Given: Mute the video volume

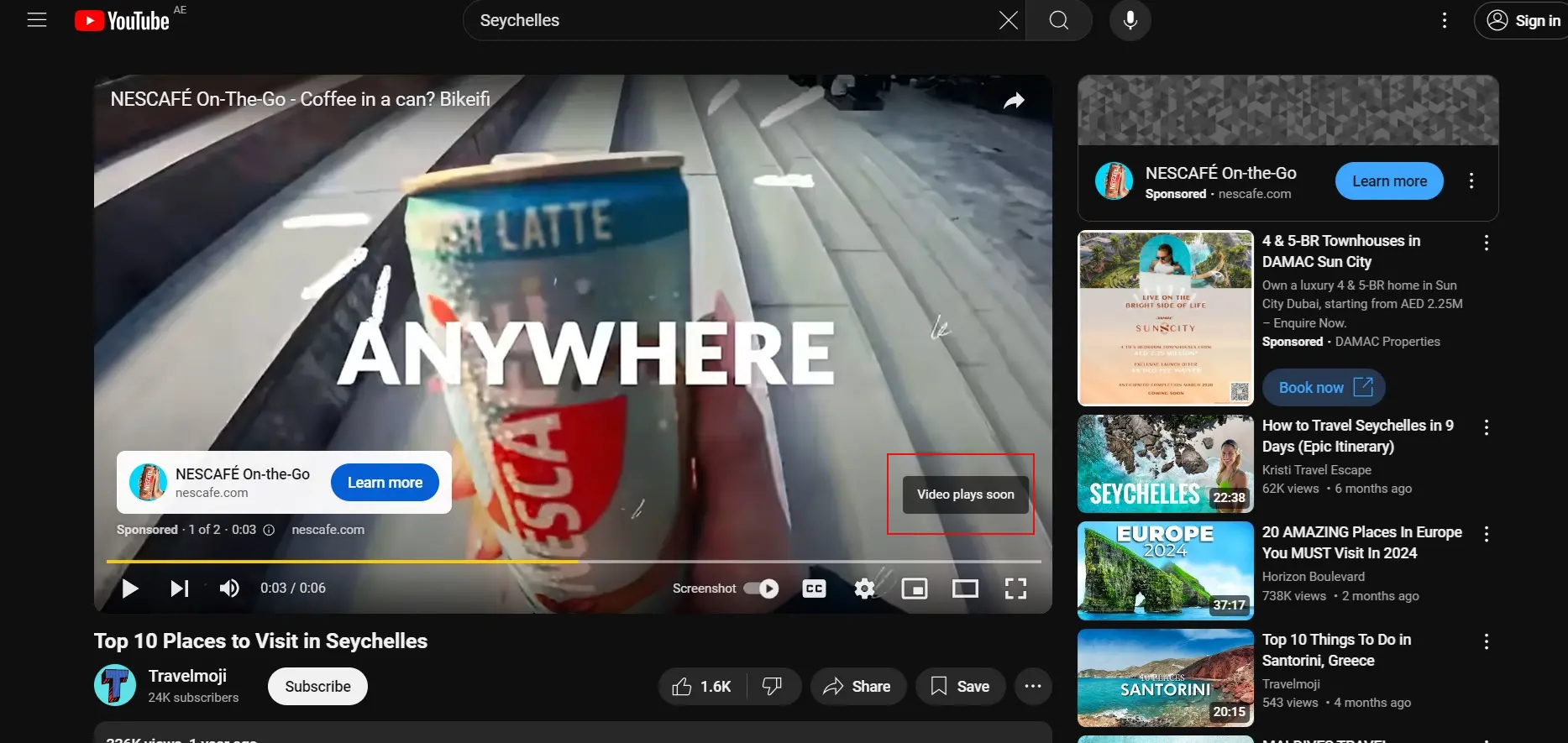Looking at the screenshot, I should [x=229, y=589].
